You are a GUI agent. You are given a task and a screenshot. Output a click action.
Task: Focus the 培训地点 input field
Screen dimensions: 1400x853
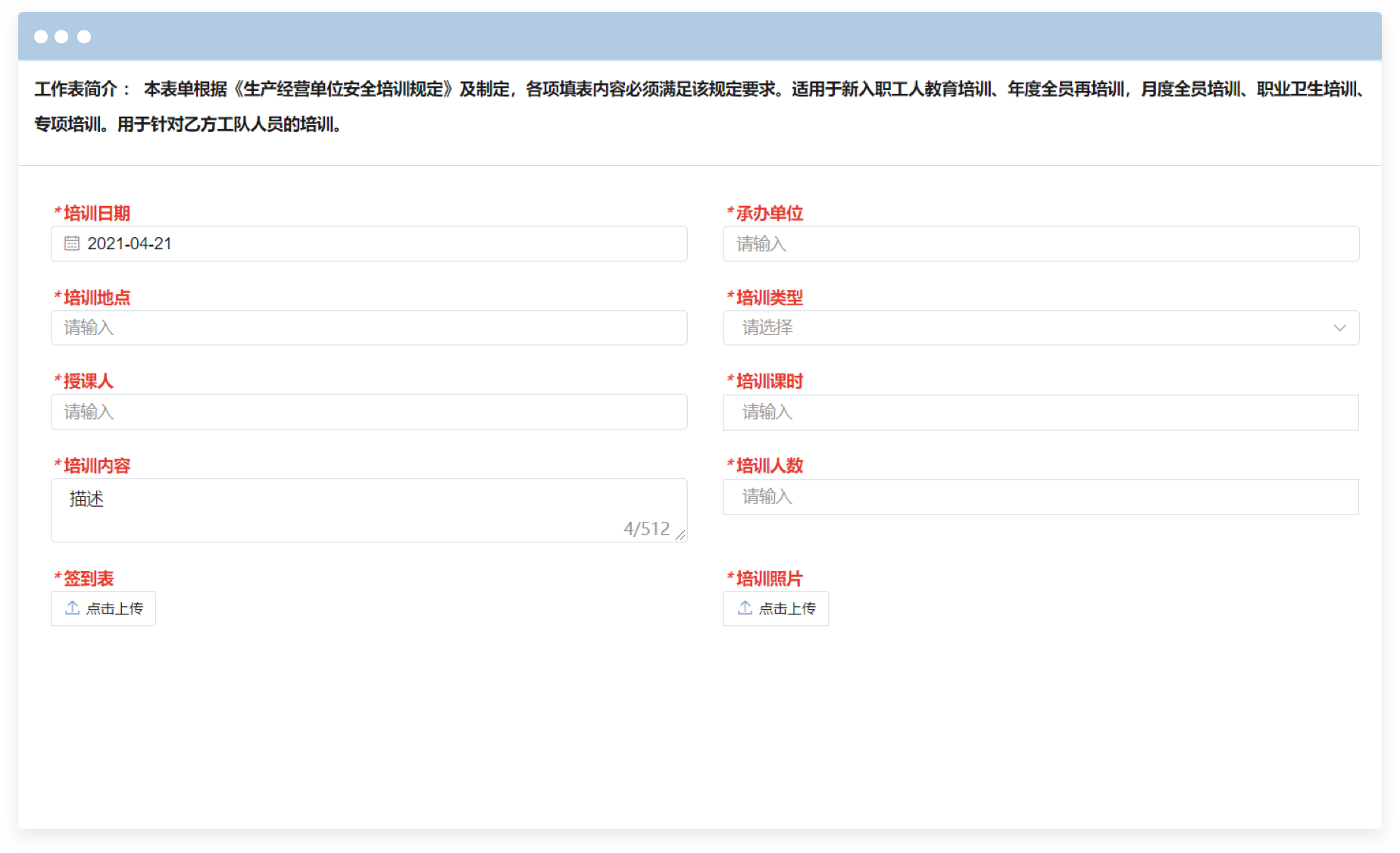pyautogui.click(x=369, y=328)
